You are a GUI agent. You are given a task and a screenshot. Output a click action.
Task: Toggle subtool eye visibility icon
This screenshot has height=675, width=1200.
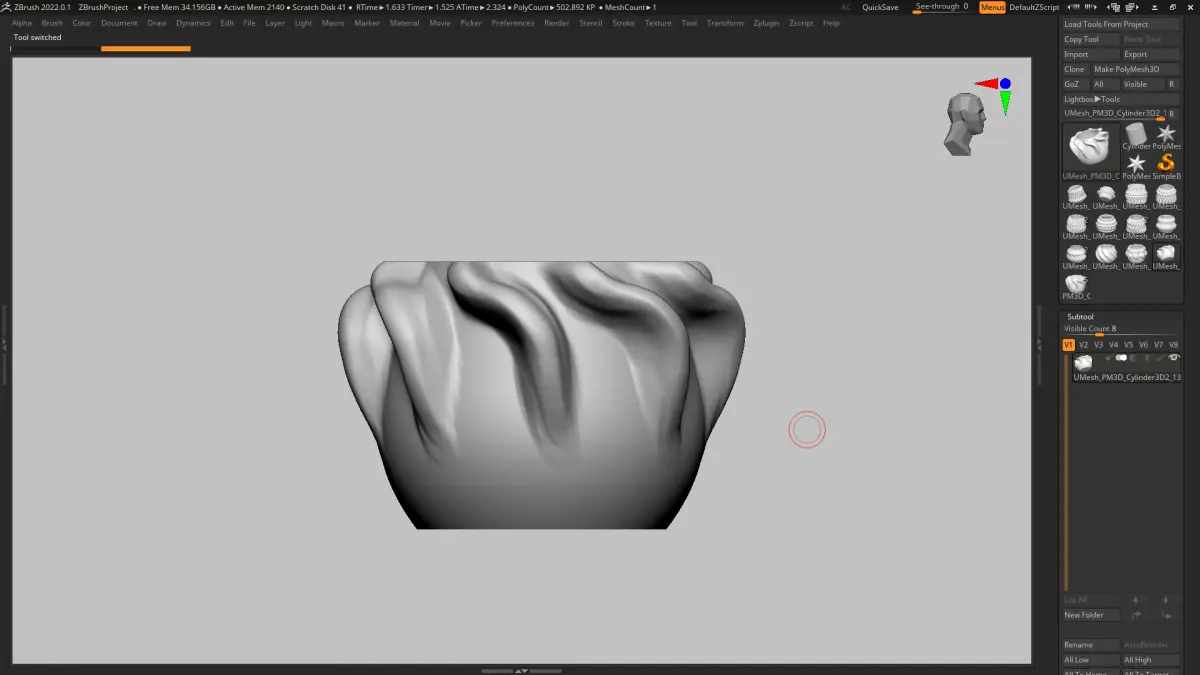(x=1174, y=357)
